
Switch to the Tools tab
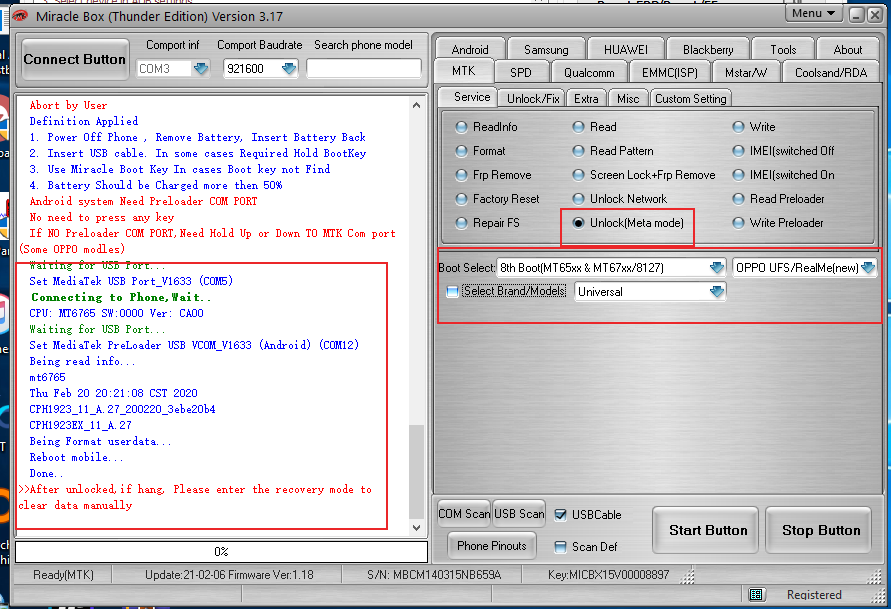(x=783, y=49)
